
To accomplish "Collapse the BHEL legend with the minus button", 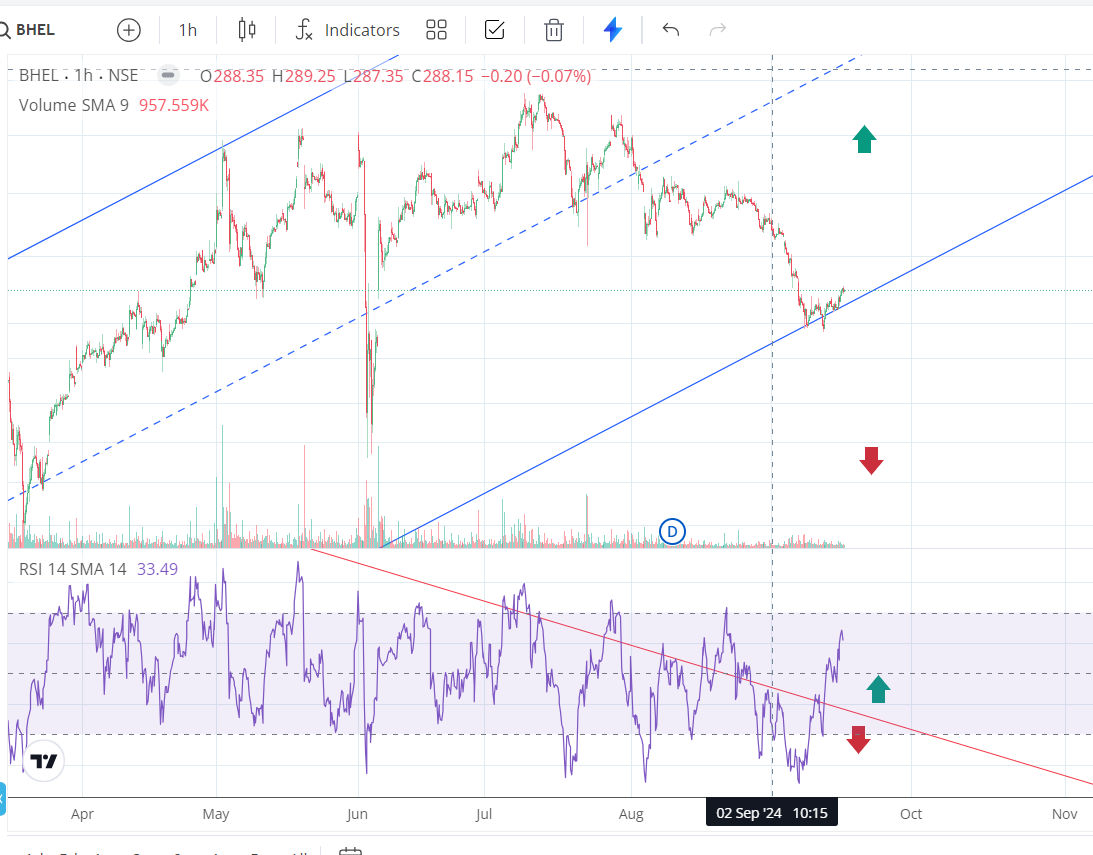I will (168, 75).
